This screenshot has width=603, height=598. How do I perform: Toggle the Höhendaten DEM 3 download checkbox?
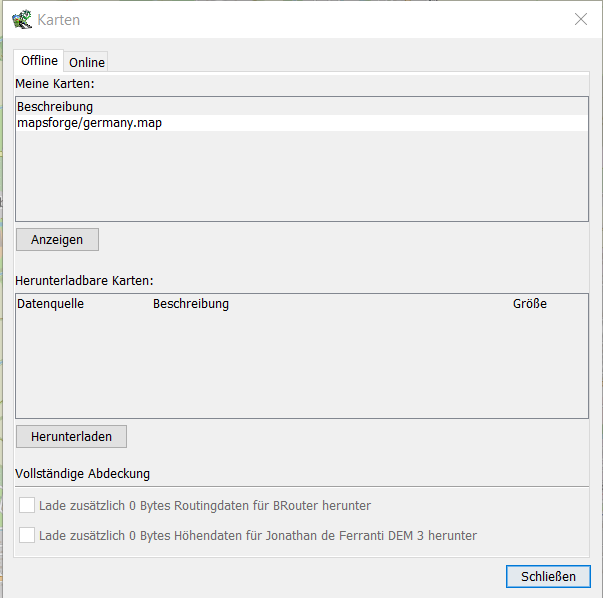pyautogui.click(x=27, y=535)
